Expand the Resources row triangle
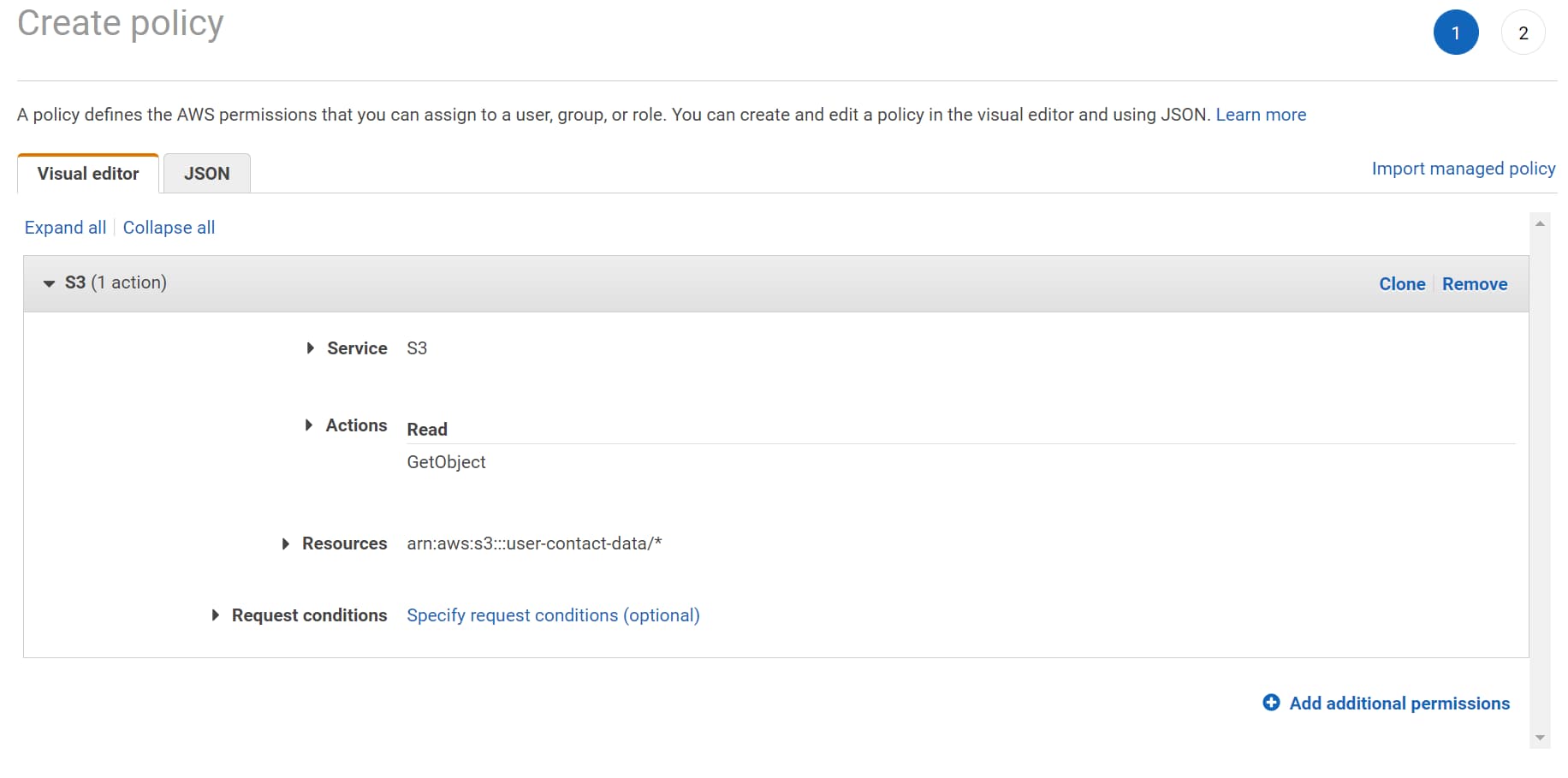The image size is (1568, 778). point(286,543)
